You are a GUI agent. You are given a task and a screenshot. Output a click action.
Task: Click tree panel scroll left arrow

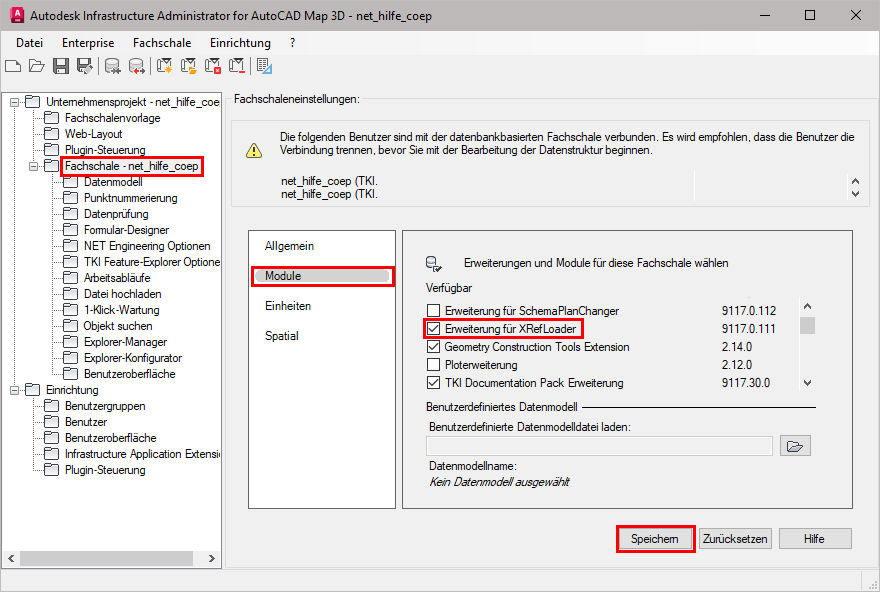(x=11, y=558)
